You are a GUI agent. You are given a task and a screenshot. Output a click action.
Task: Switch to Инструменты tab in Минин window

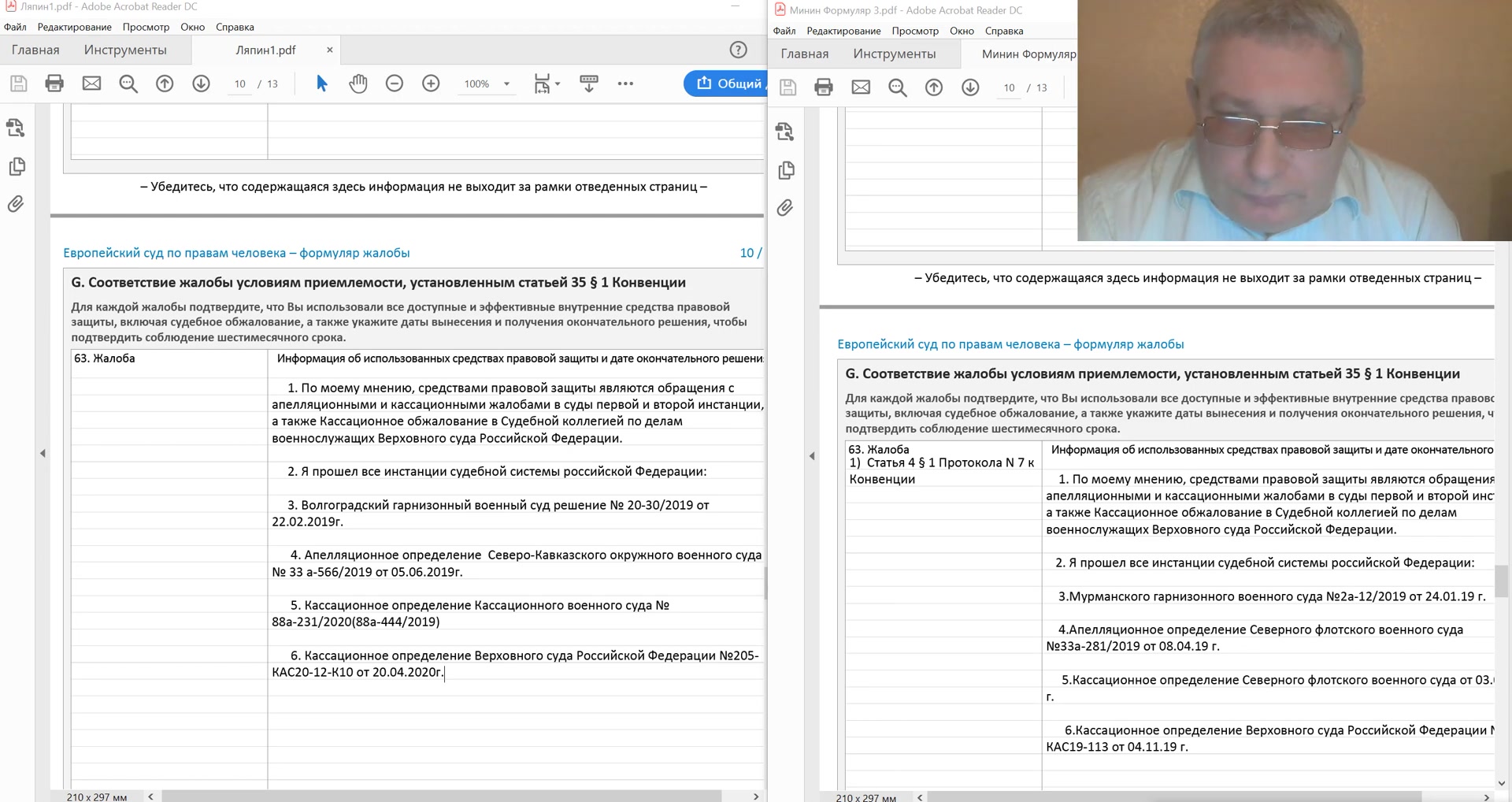(x=895, y=54)
